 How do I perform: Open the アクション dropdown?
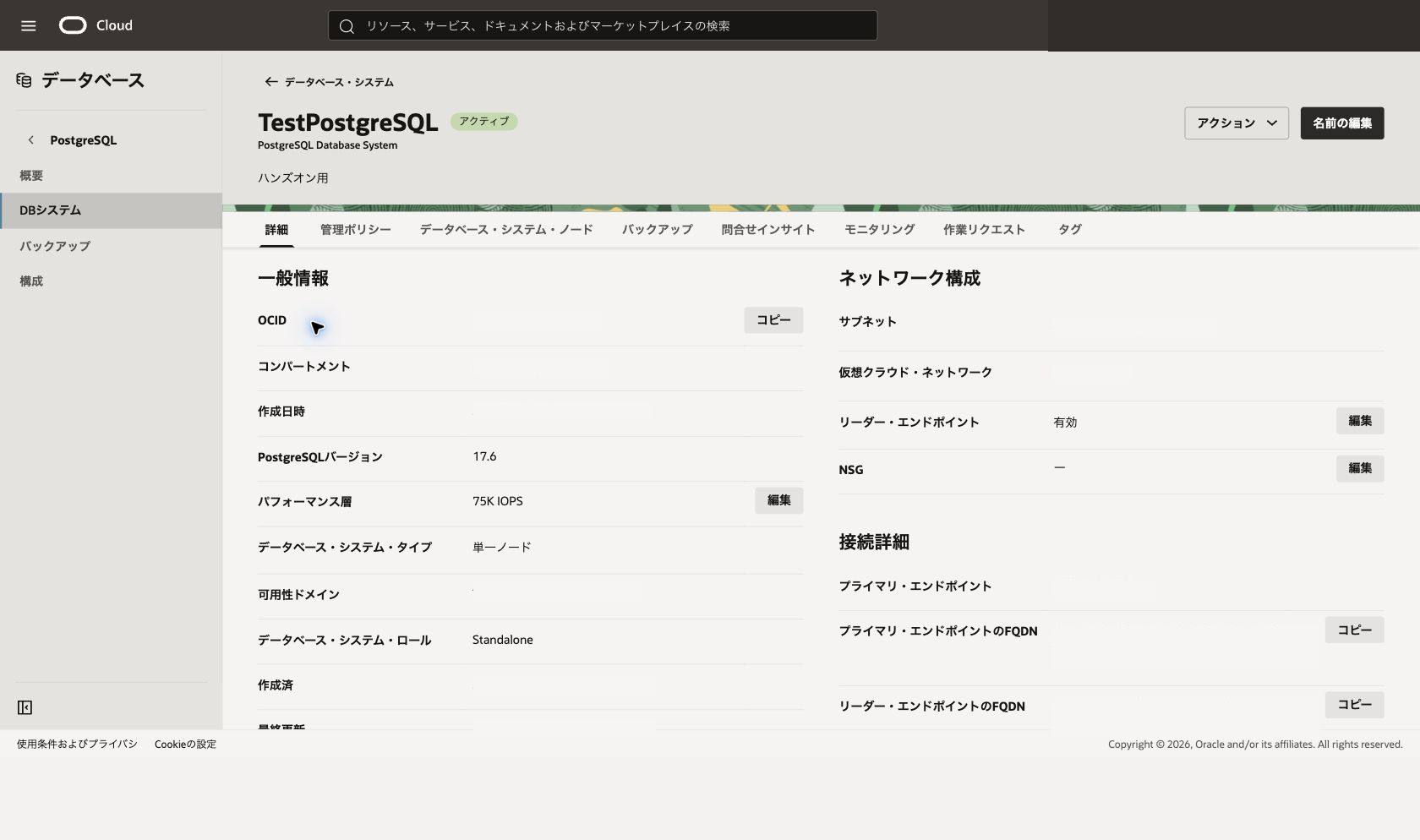click(x=1237, y=123)
